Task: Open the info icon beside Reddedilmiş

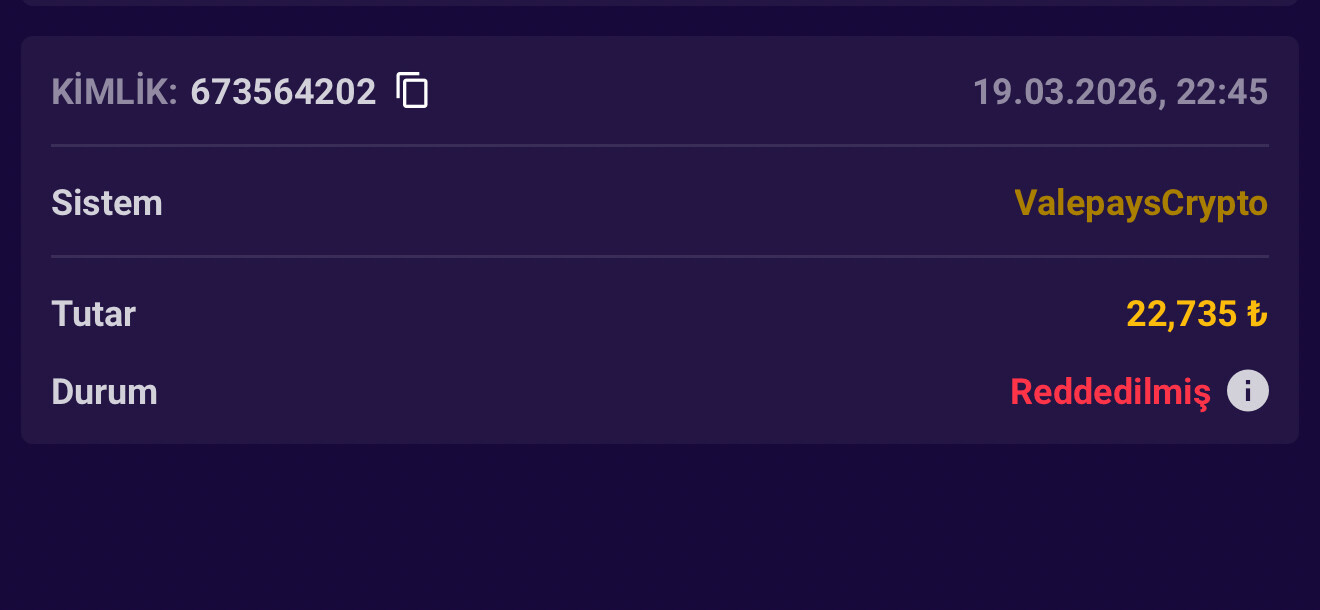Action: tap(1248, 390)
